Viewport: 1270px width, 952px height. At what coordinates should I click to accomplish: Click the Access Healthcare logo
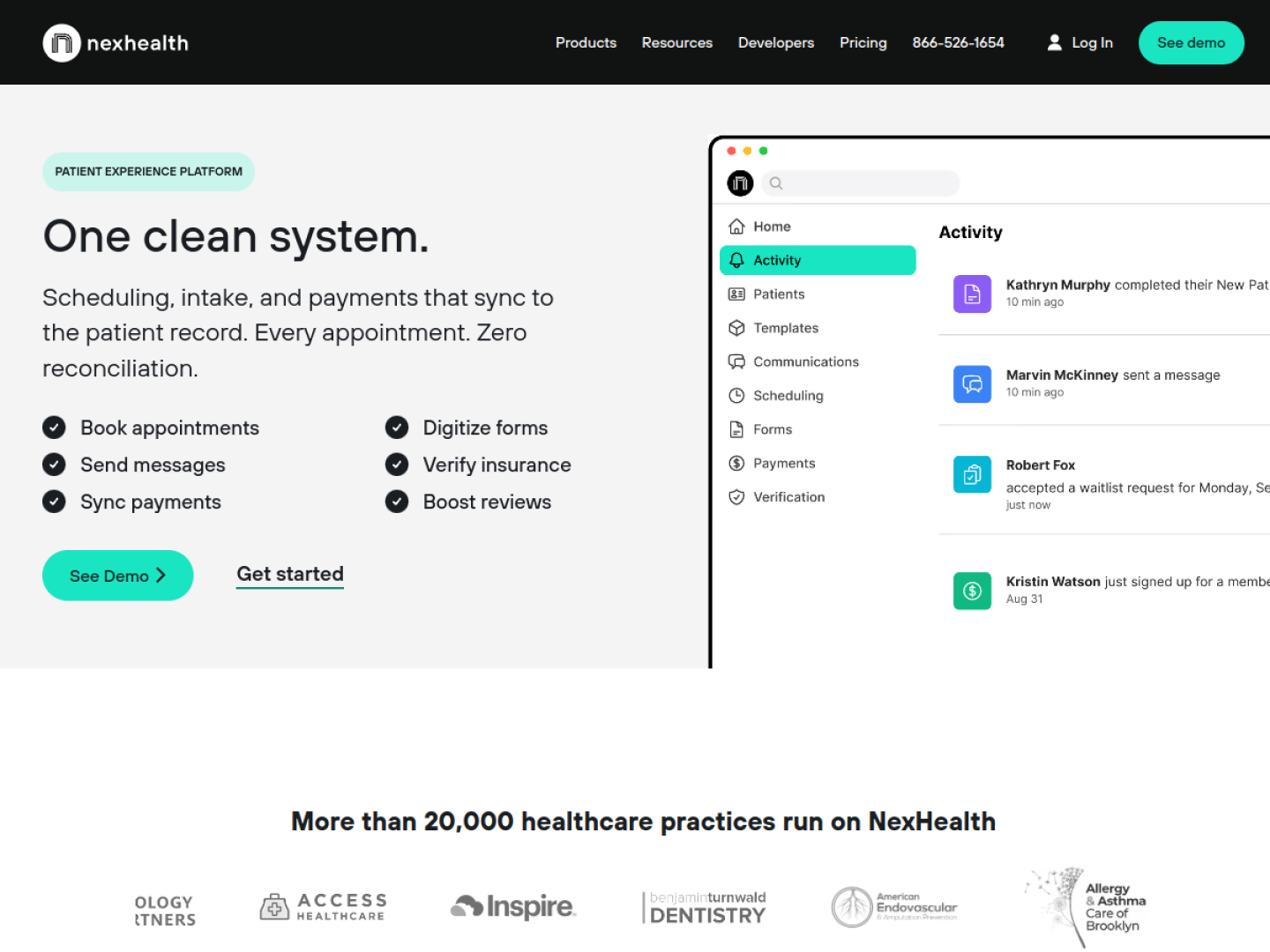[x=324, y=906]
